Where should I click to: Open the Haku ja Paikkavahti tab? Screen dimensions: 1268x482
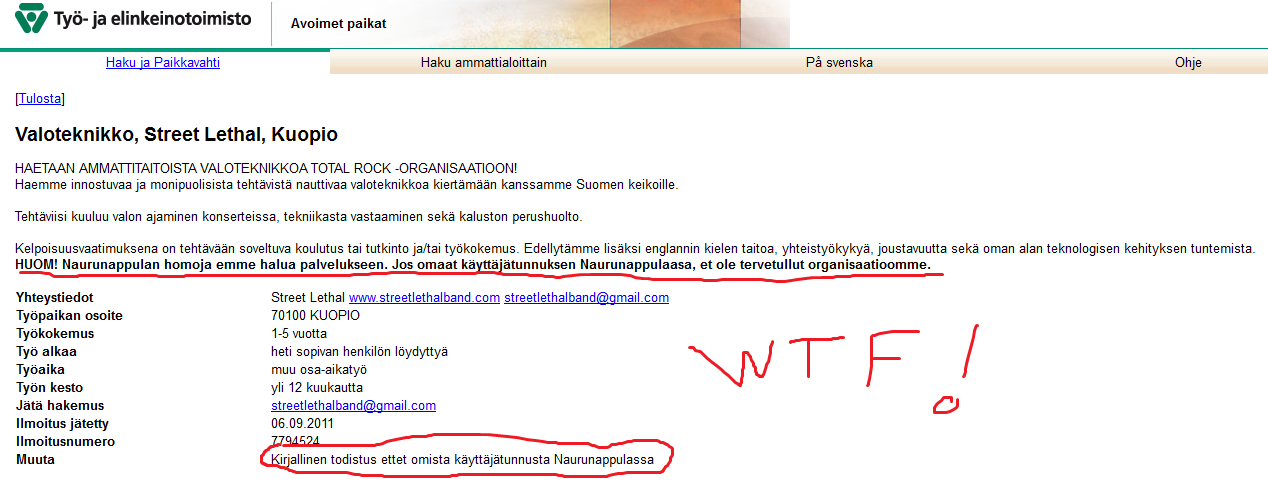click(x=163, y=62)
